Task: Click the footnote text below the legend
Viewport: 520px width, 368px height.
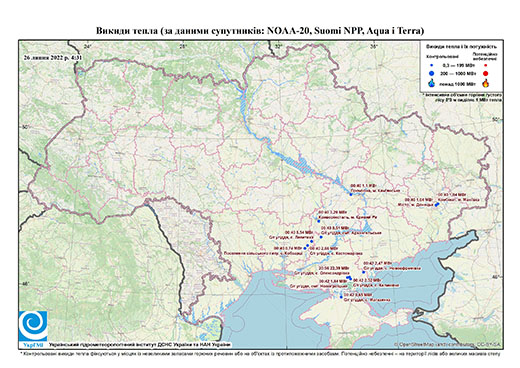Action: coord(462,97)
